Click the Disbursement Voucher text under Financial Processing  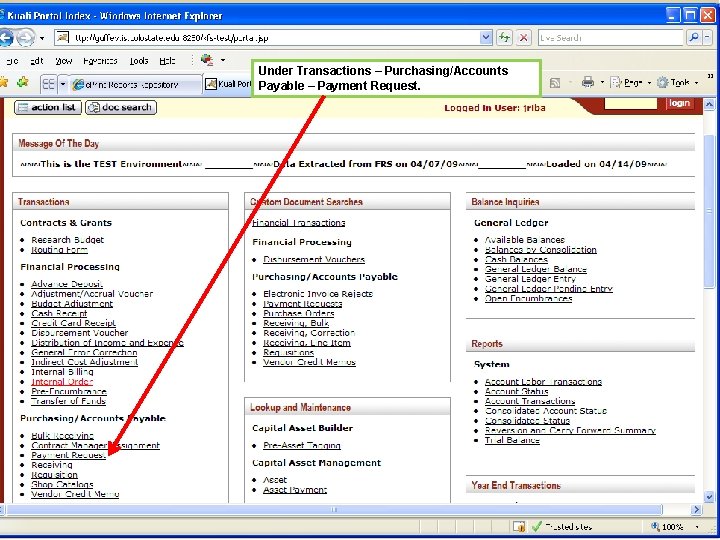79,333
